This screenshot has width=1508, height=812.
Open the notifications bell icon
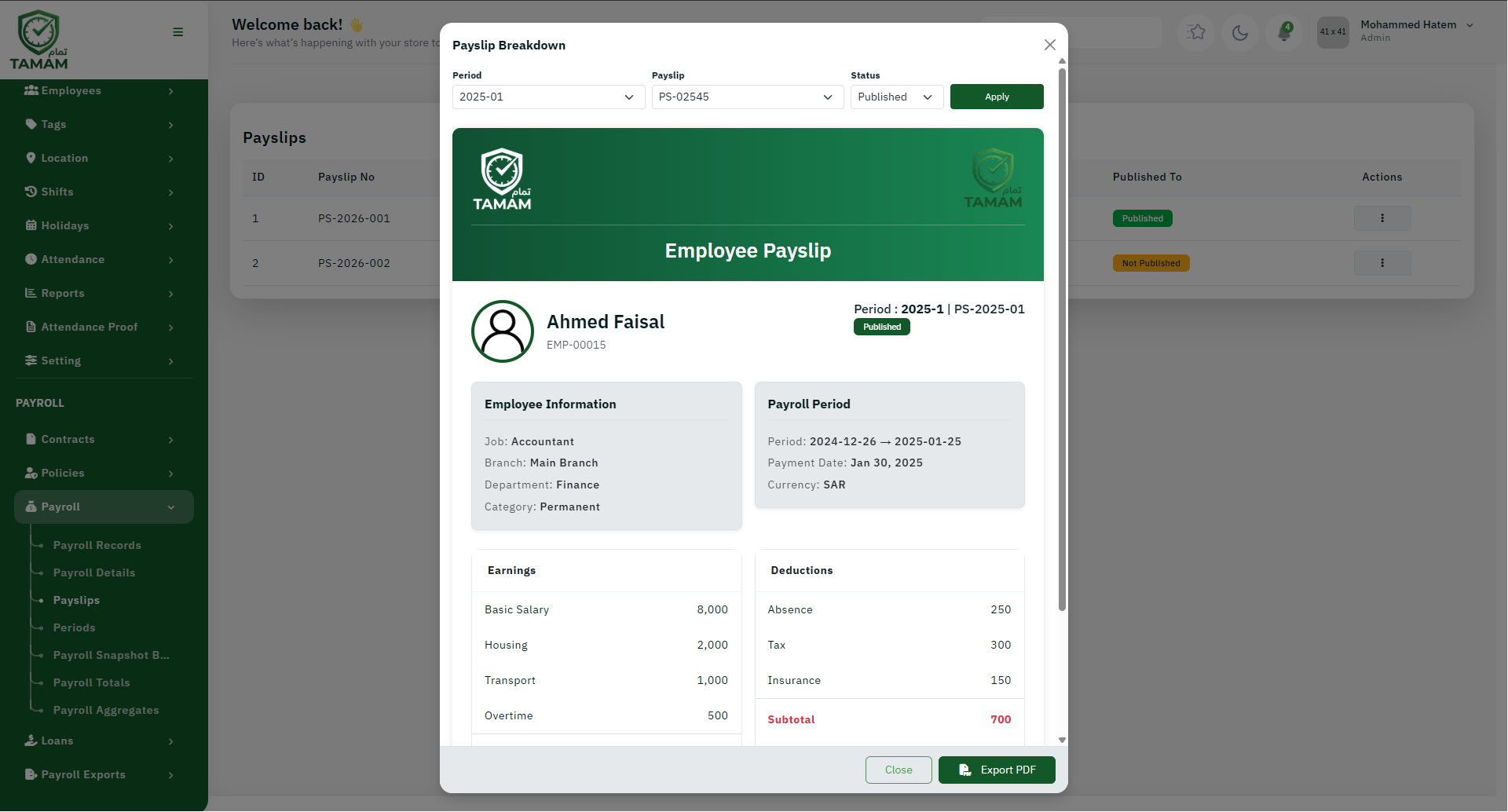click(x=1285, y=32)
